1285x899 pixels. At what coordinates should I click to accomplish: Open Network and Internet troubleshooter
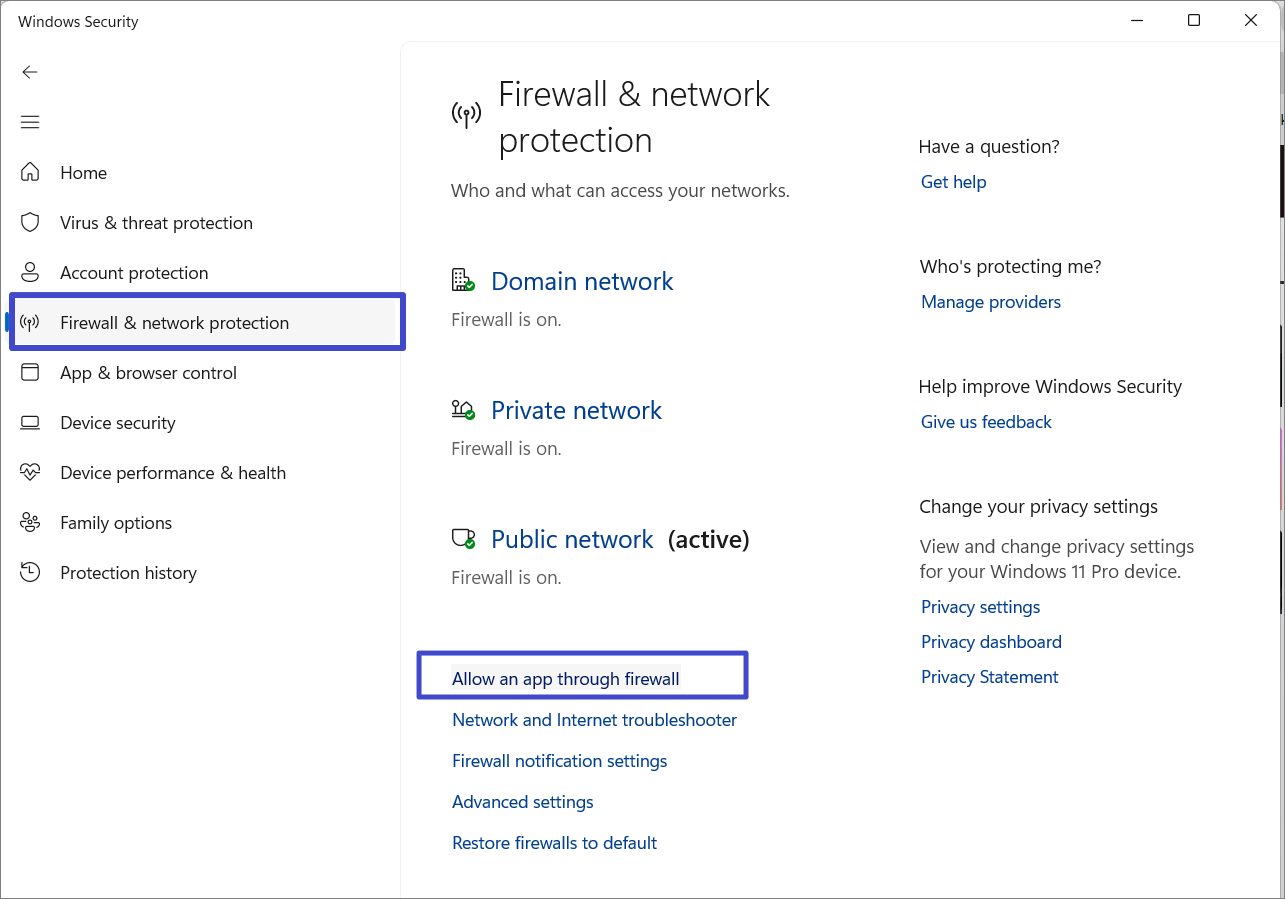pyautogui.click(x=594, y=720)
